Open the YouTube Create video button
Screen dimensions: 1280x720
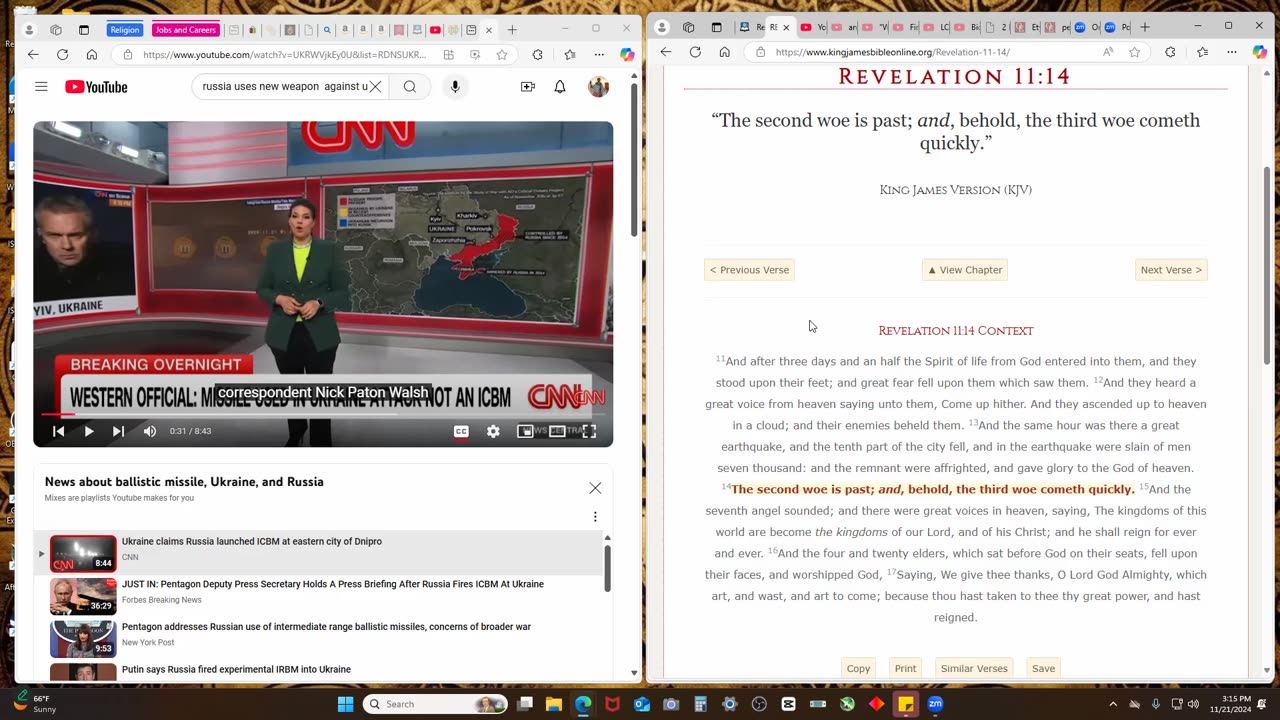[528, 87]
